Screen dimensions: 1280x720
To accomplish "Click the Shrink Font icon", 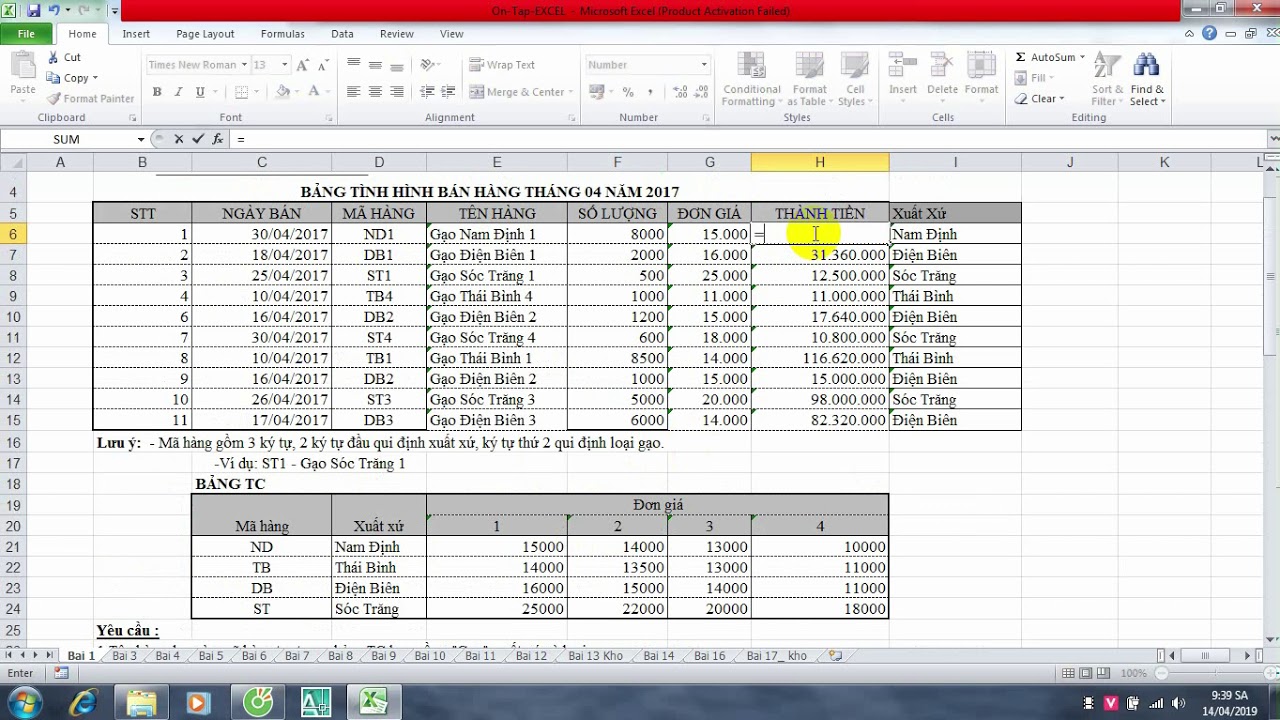I will pos(321,65).
